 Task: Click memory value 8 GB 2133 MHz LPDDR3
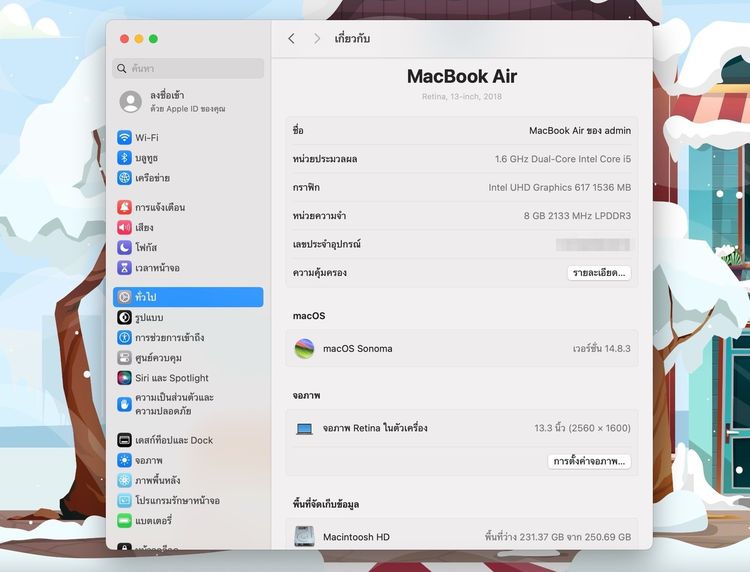click(x=577, y=216)
